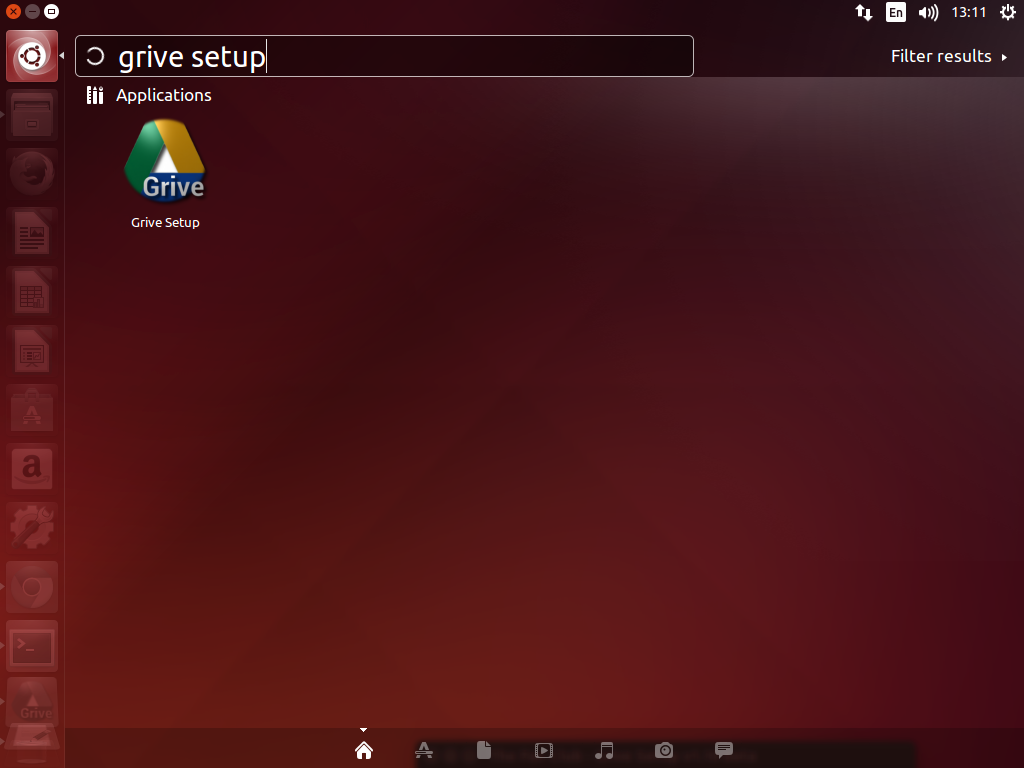Click the Dash search field
1024x768 pixels.
pyautogui.click(x=384, y=56)
